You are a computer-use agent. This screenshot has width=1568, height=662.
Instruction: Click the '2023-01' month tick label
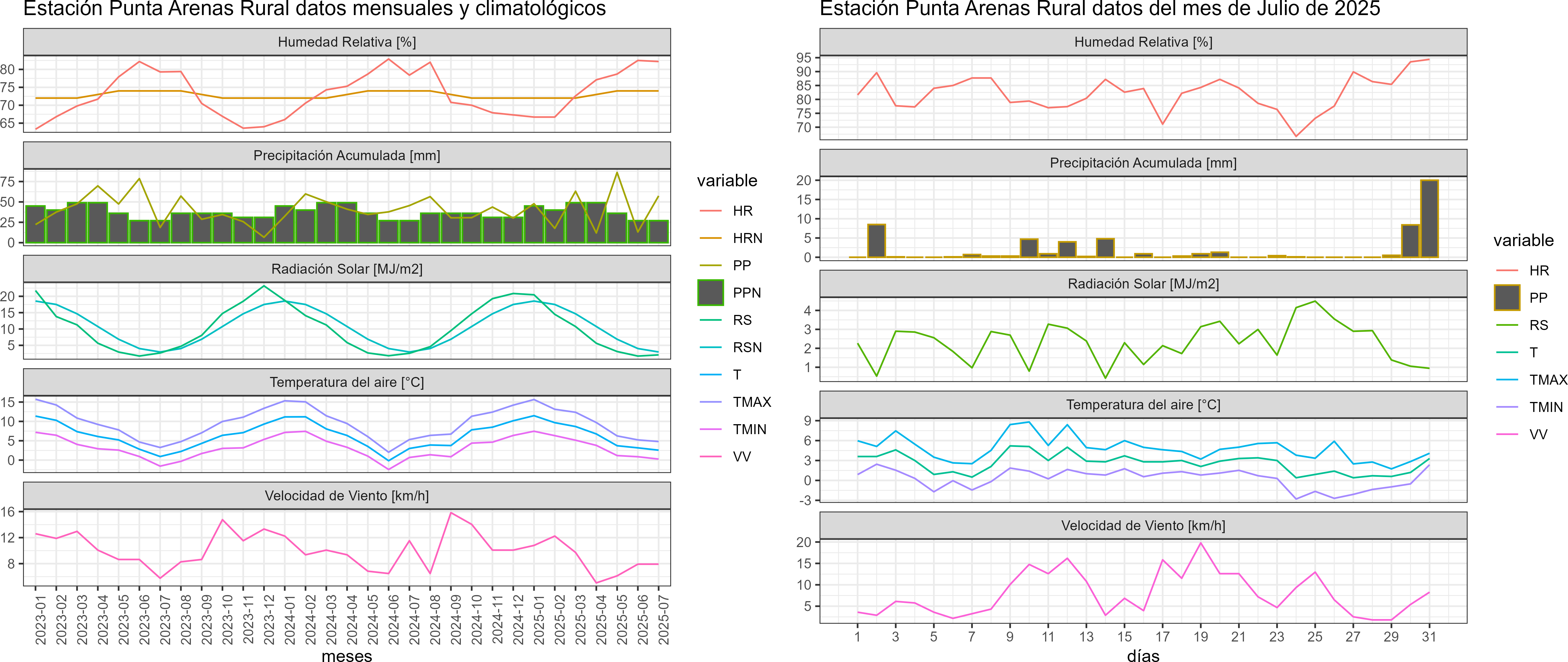coord(40,620)
